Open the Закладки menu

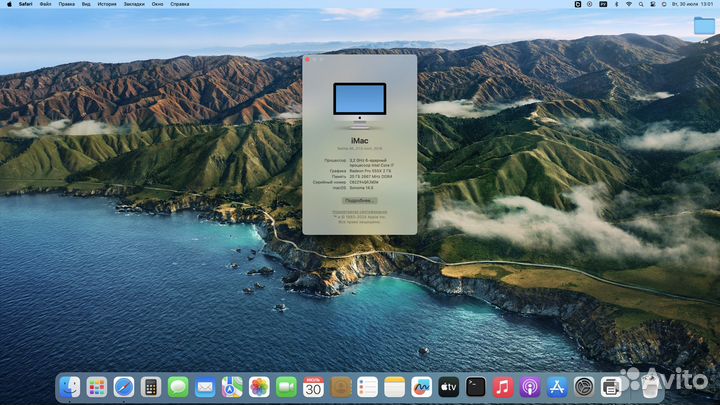(x=134, y=4)
